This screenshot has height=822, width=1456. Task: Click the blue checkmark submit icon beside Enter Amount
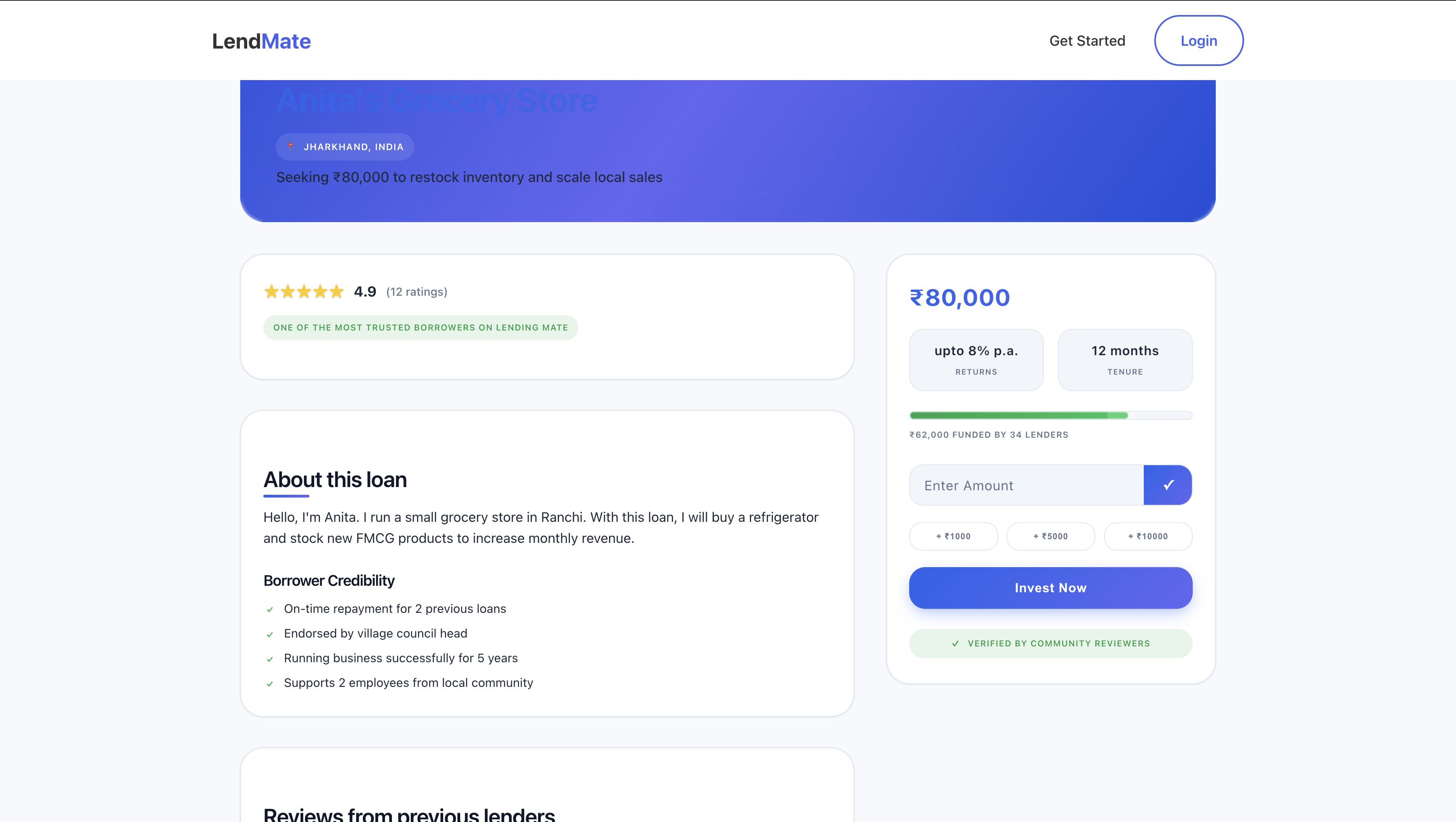[x=1168, y=485]
